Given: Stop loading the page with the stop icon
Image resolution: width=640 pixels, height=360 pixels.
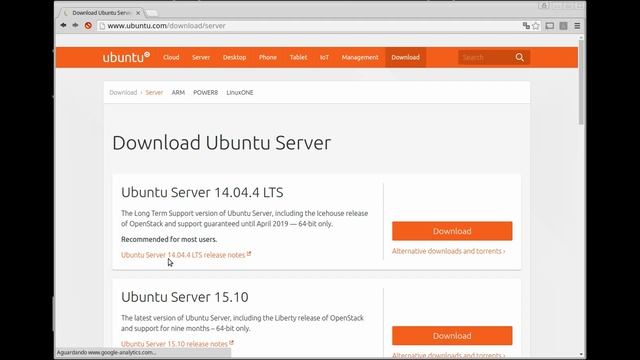Looking at the screenshot, I should tap(88, 25).
